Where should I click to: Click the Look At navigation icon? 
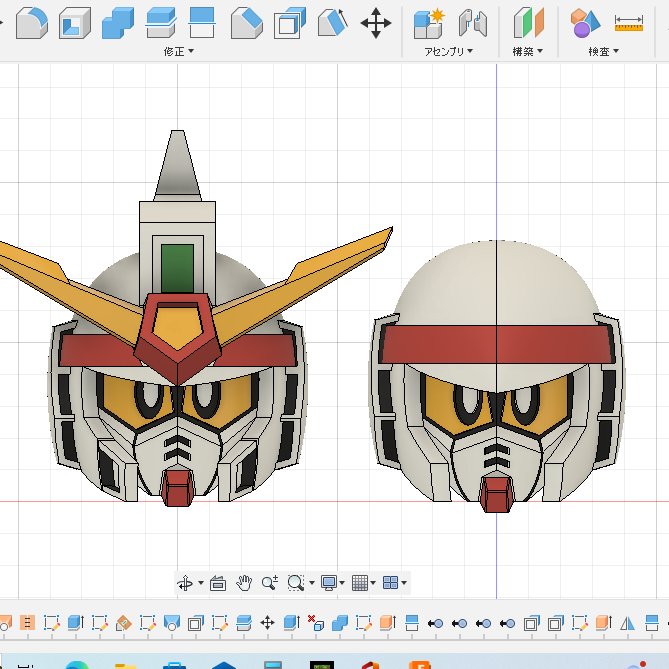pos(218,583)
